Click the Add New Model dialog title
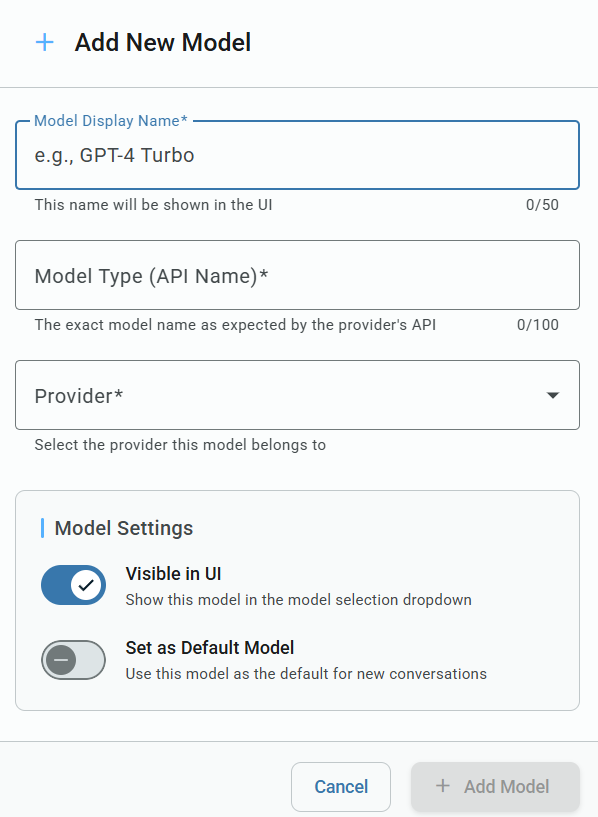Screen dimensions: 598x817 click(x=162, y=43)
